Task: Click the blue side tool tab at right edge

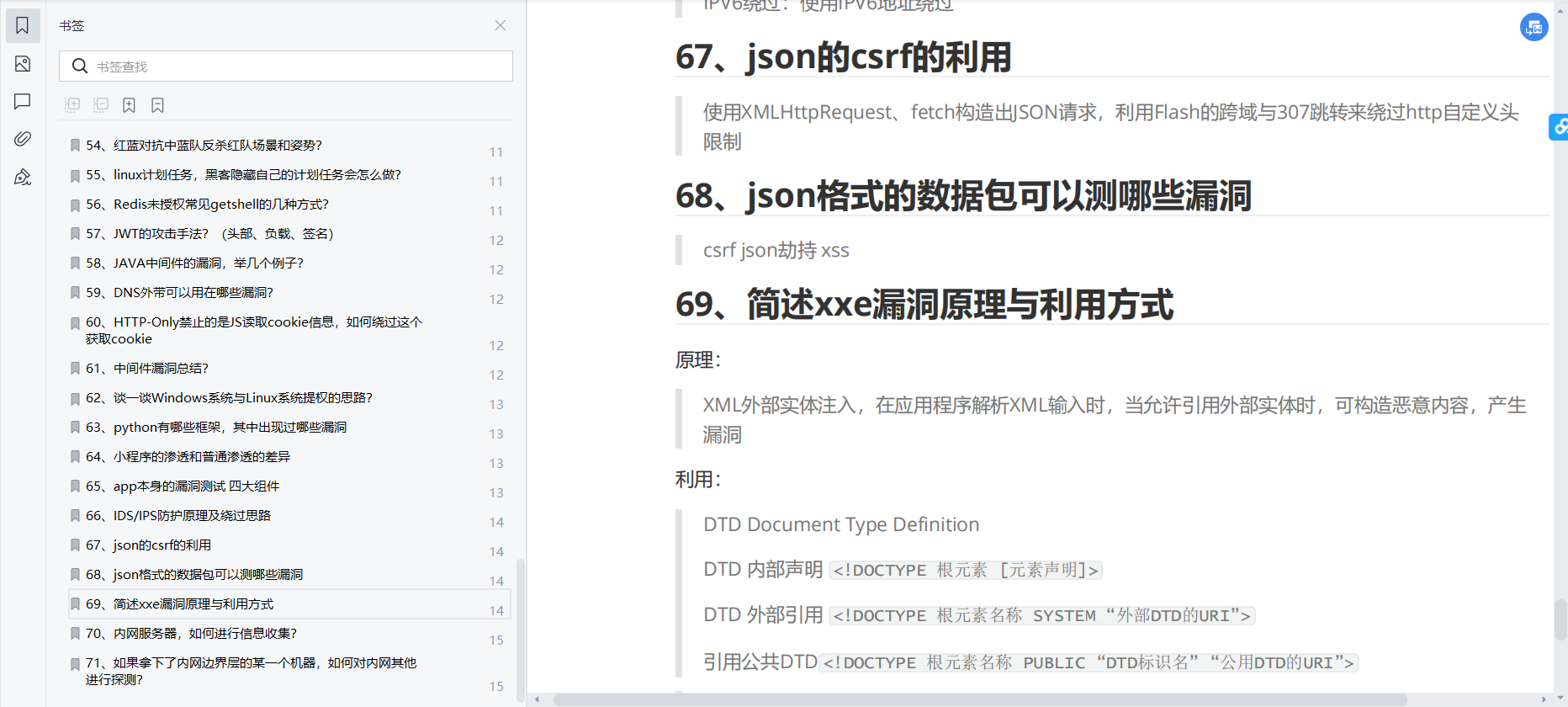Action: [x=1559, y=126]
